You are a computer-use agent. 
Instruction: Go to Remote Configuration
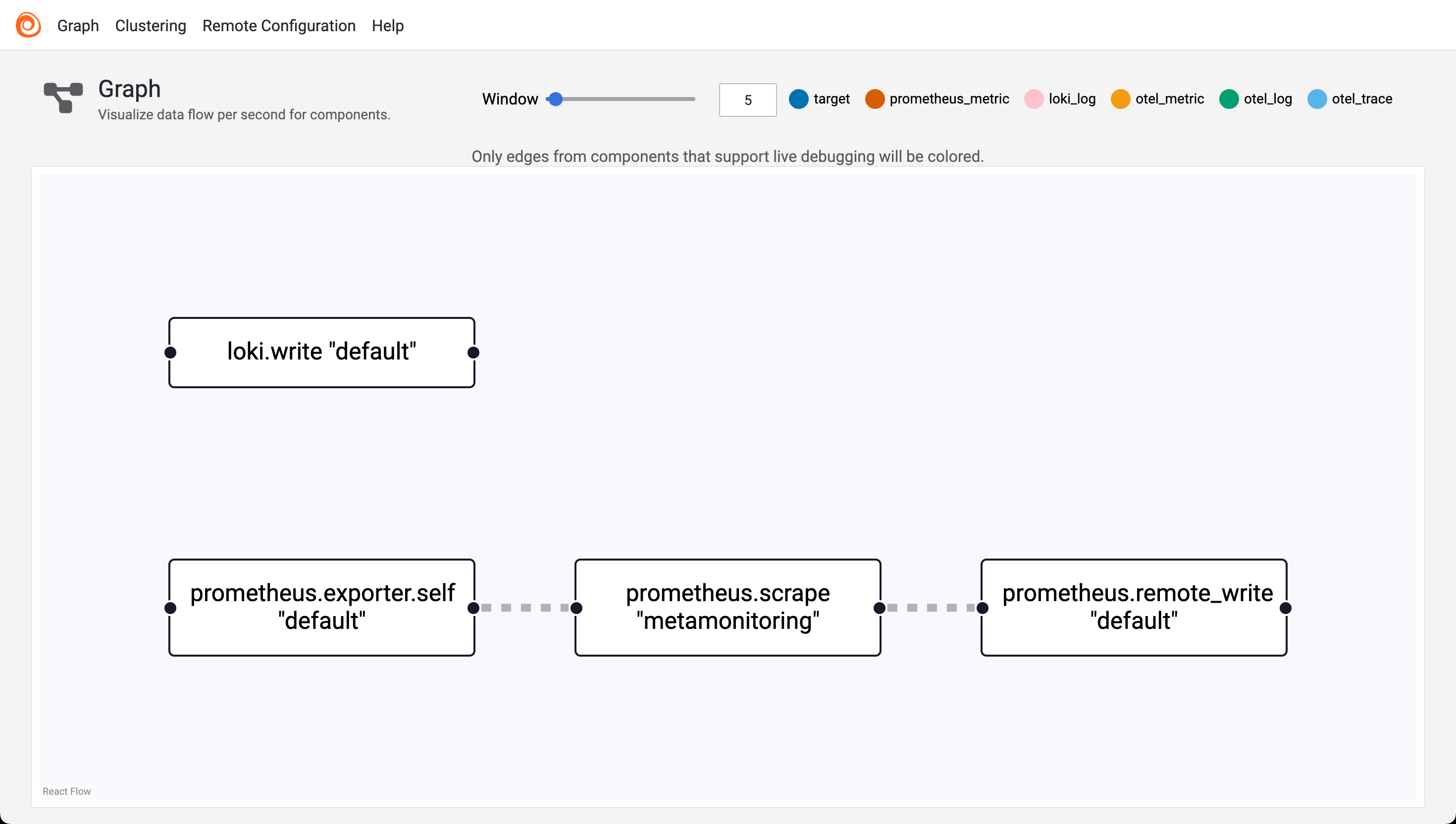point(279,25)
